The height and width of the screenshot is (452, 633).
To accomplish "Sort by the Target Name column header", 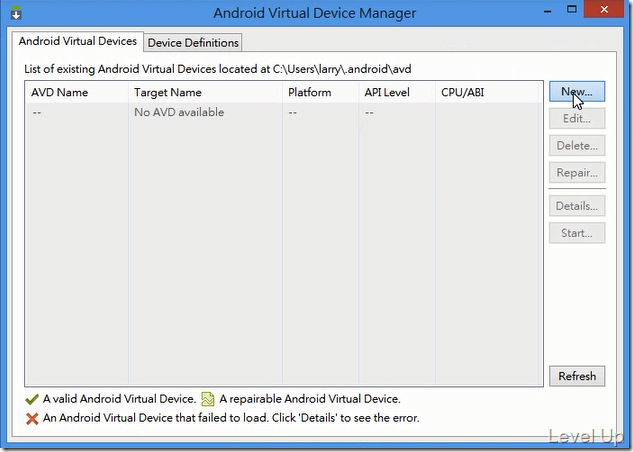I will pyautogui.click(x=205, y=92).
